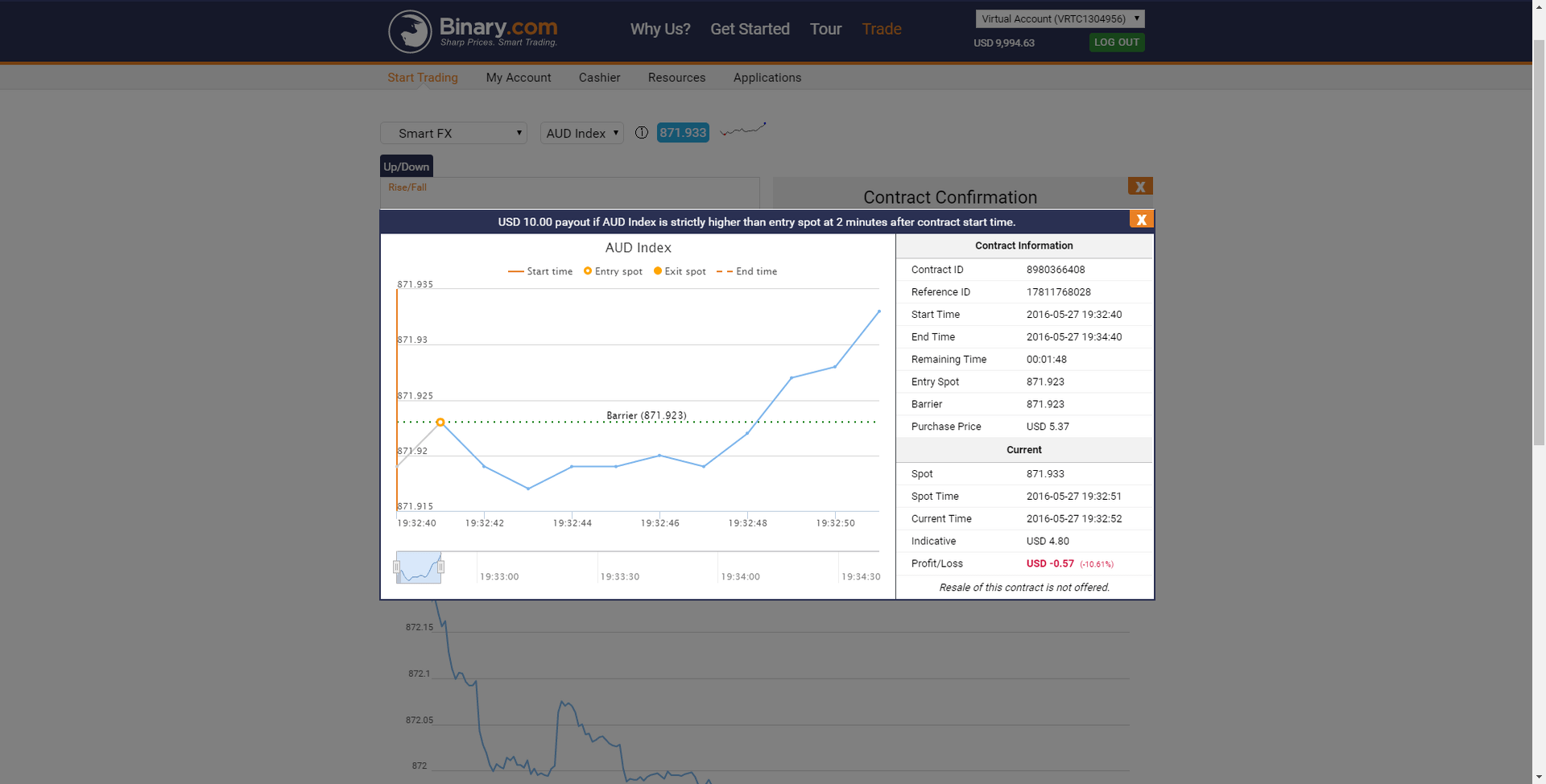Close the Contract Confirmation panel
This screenshot has height=784, width=1546.
click(x=1140, y=186)
